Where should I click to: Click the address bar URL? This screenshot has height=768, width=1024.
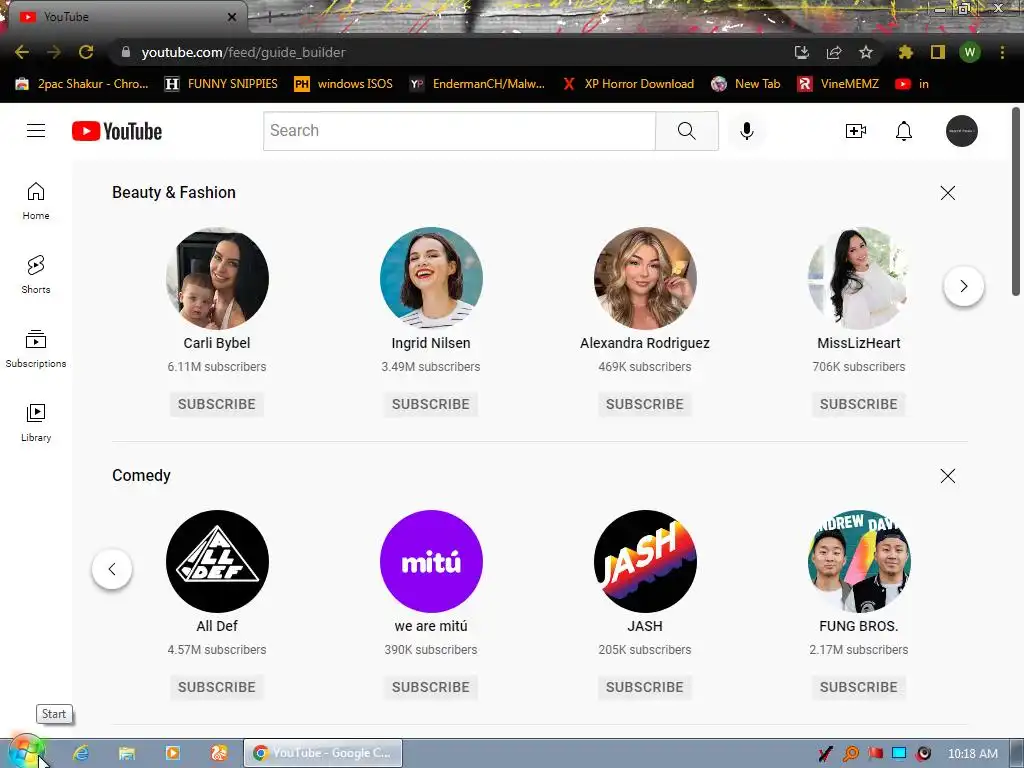(x=243, y=52)
